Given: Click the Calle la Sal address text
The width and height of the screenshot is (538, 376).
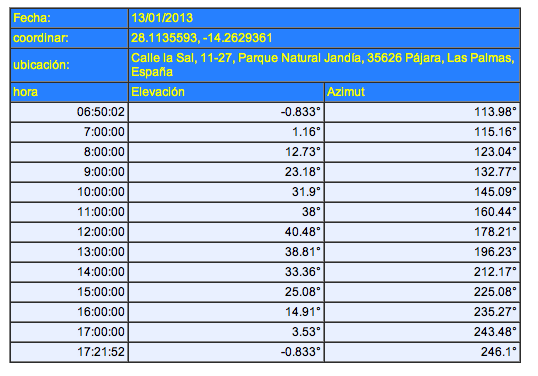Looking at the screenshot, I should point(323,65).
